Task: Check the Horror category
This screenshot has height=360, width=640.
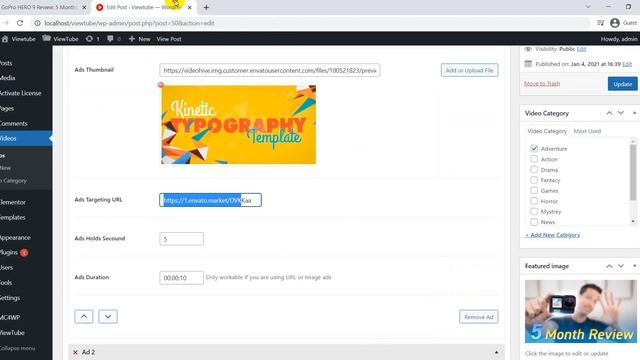Action: point(534,201)
